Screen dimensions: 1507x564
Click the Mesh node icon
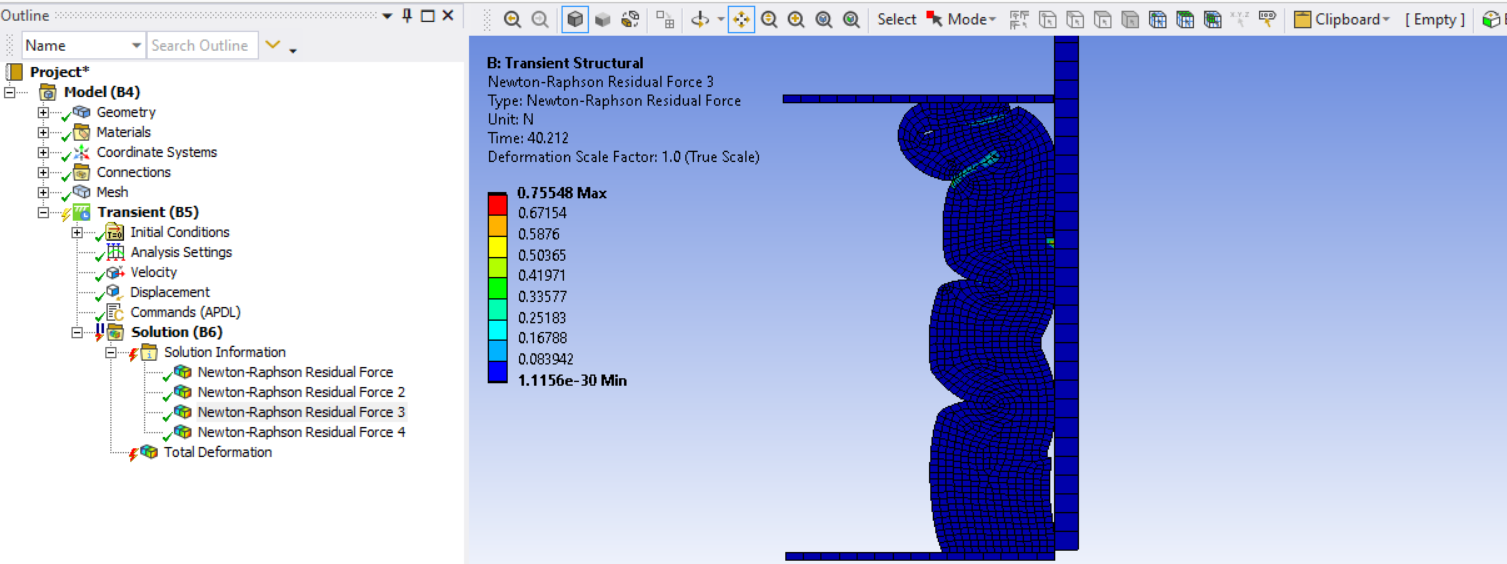tap(81, 192)
